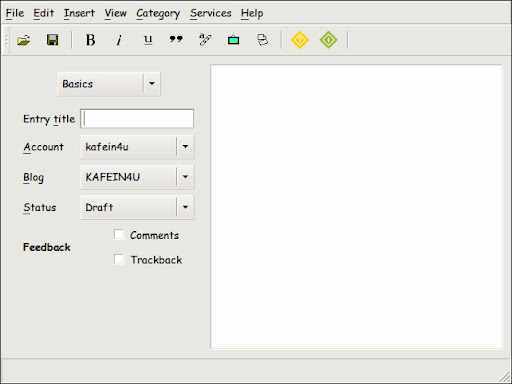Focus the Entry title text field
The height and width of the screenshot is (384, 512).
tap(137, 119)
